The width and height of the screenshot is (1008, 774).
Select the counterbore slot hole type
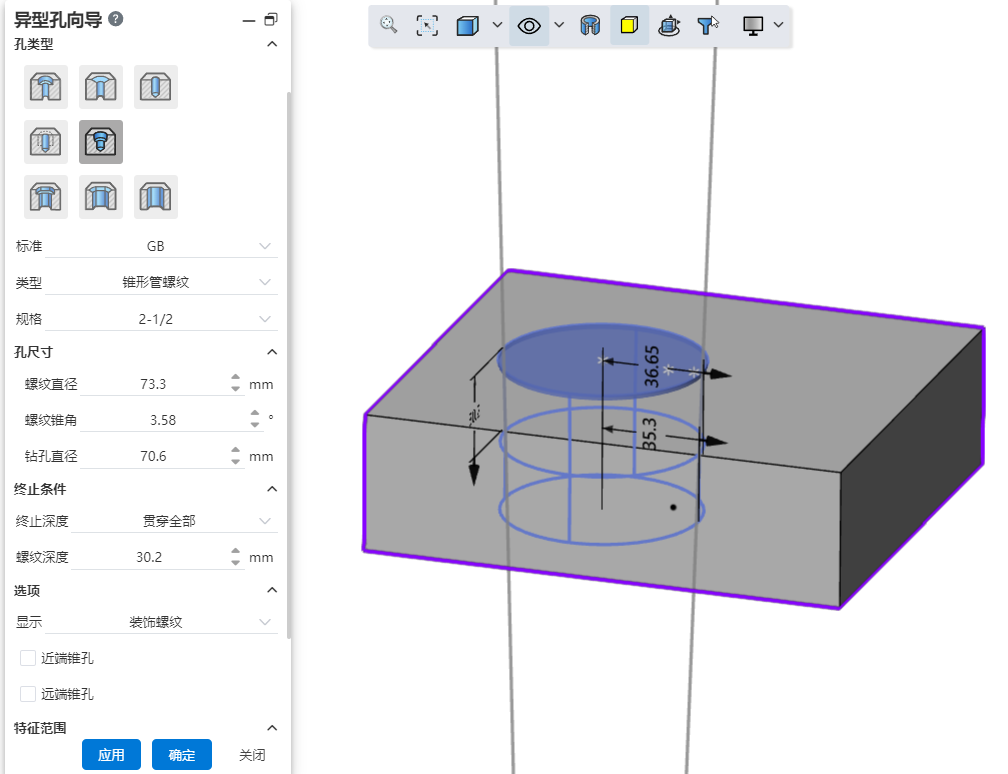pos(46,197)
